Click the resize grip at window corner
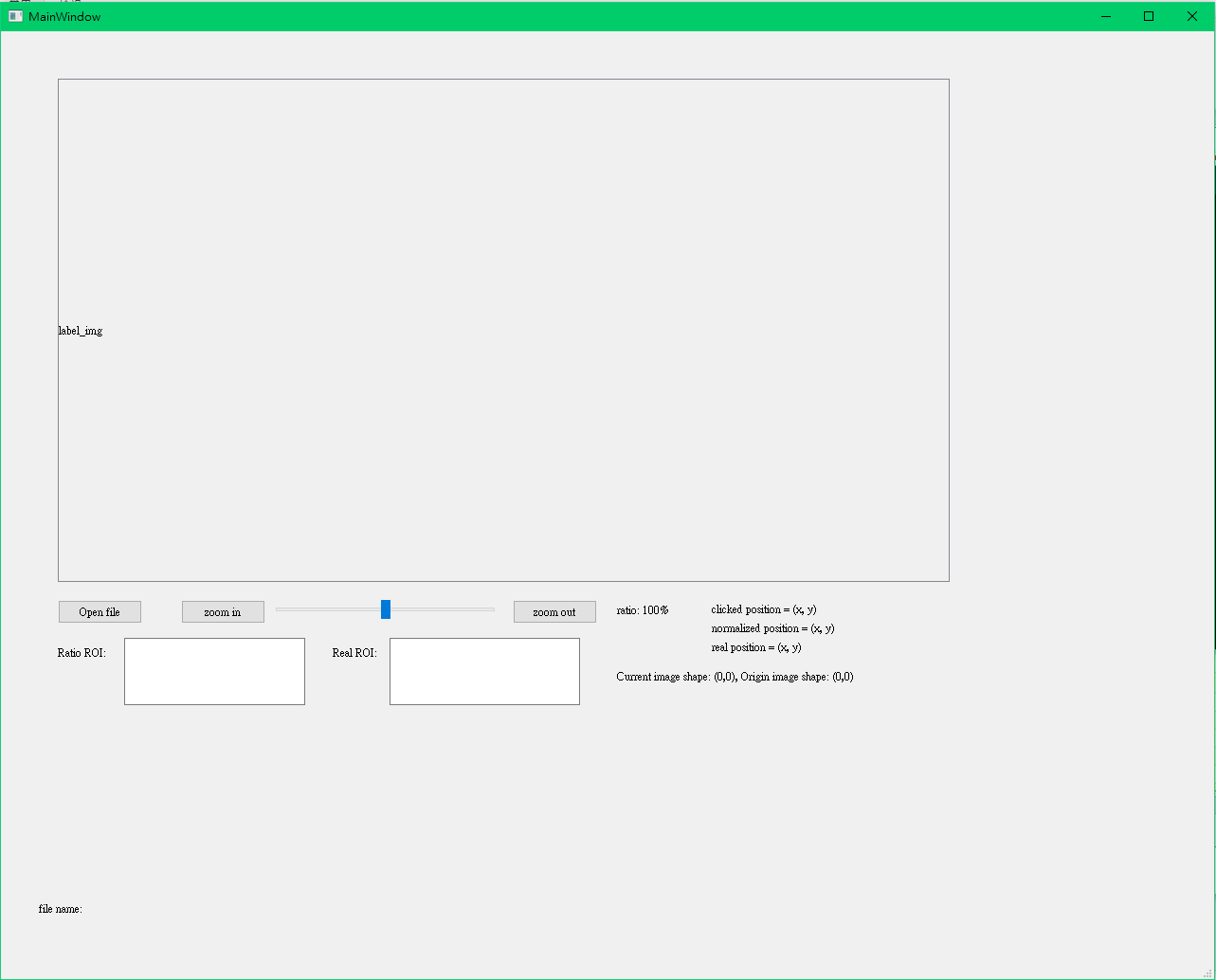The height and width of the screenshot is (980, 1216). point(1207,973)
